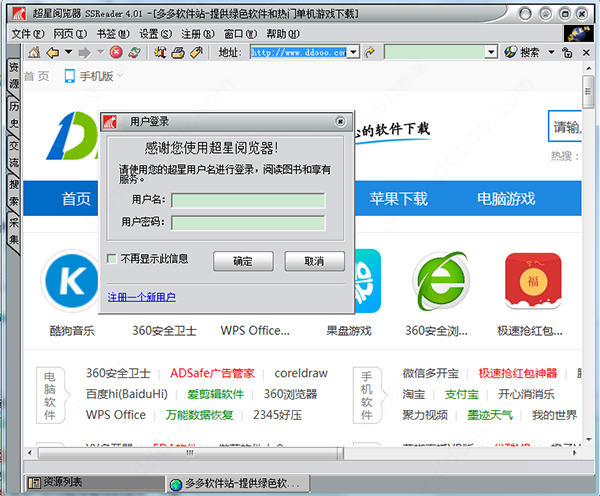Click the 首页 navigation tab on the webpage
Viewport: 600px width, 496px height.
(76, 199)
